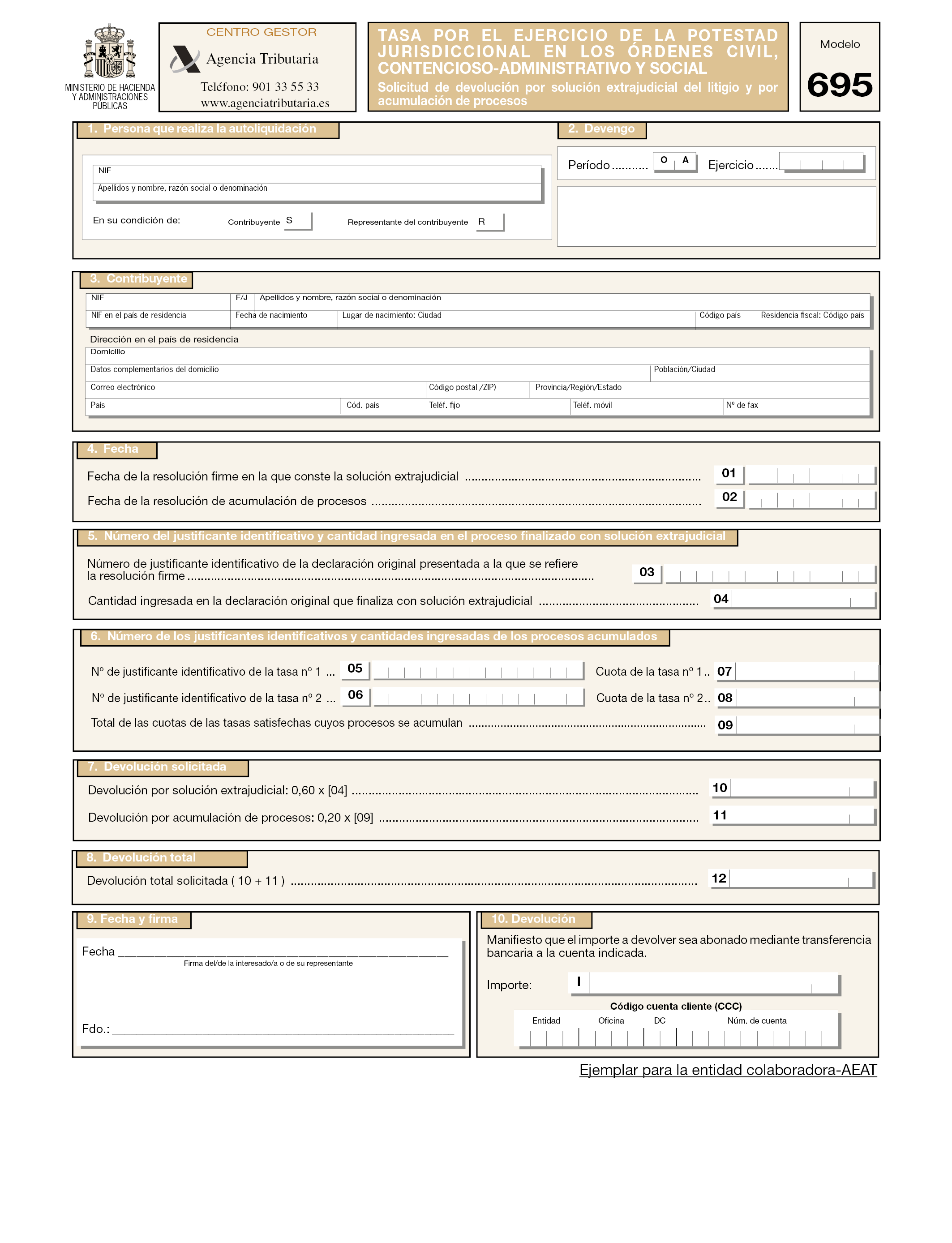Image resolution: width=952 pixels, height=1243 pixels.
Task: Click the Teléfono: 901 33 55 33 text
Action: [x=260, y=87]
